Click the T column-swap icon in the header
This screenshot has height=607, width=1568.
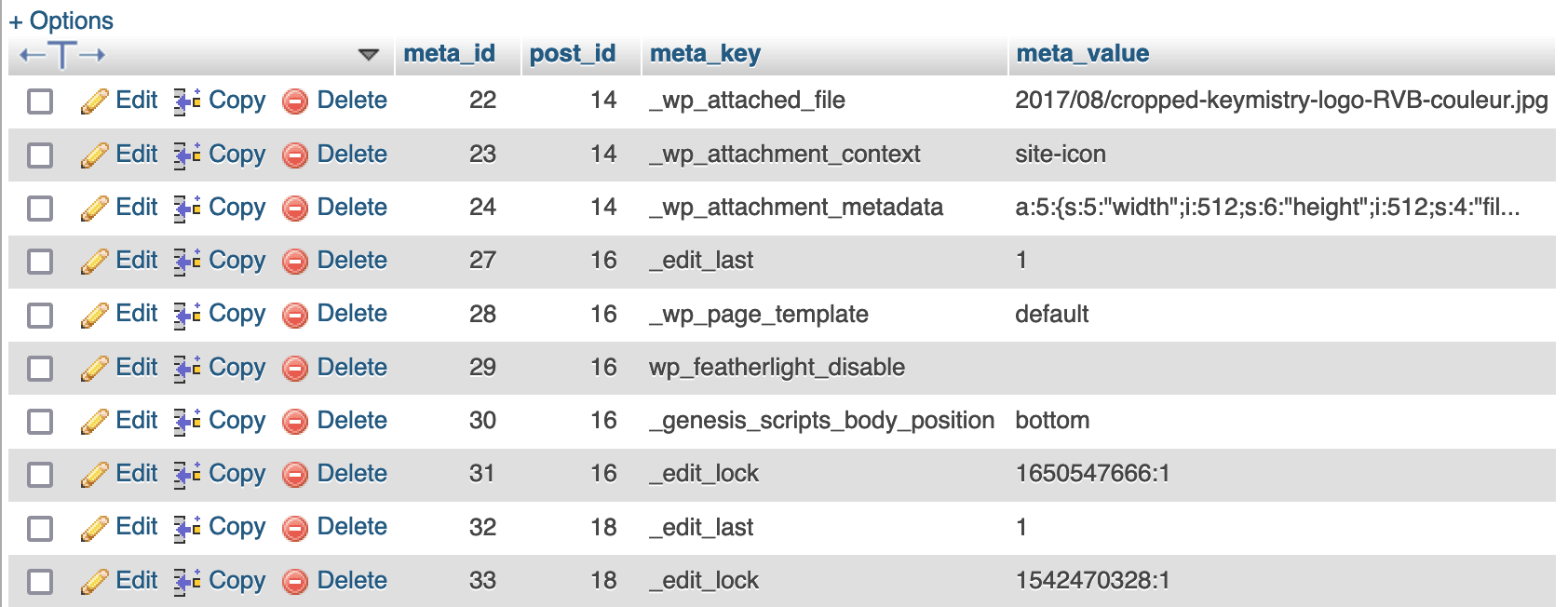point(61,54)
